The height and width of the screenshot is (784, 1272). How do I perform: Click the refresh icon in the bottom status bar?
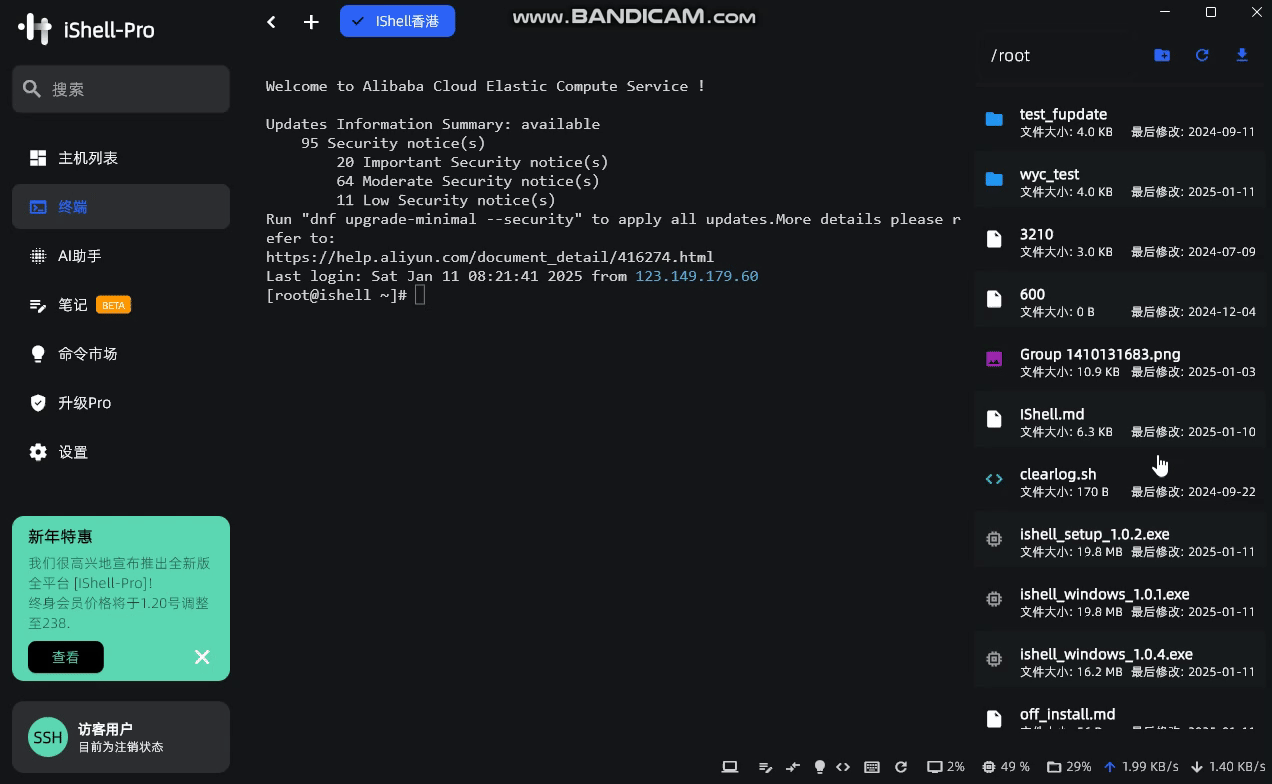901,767
